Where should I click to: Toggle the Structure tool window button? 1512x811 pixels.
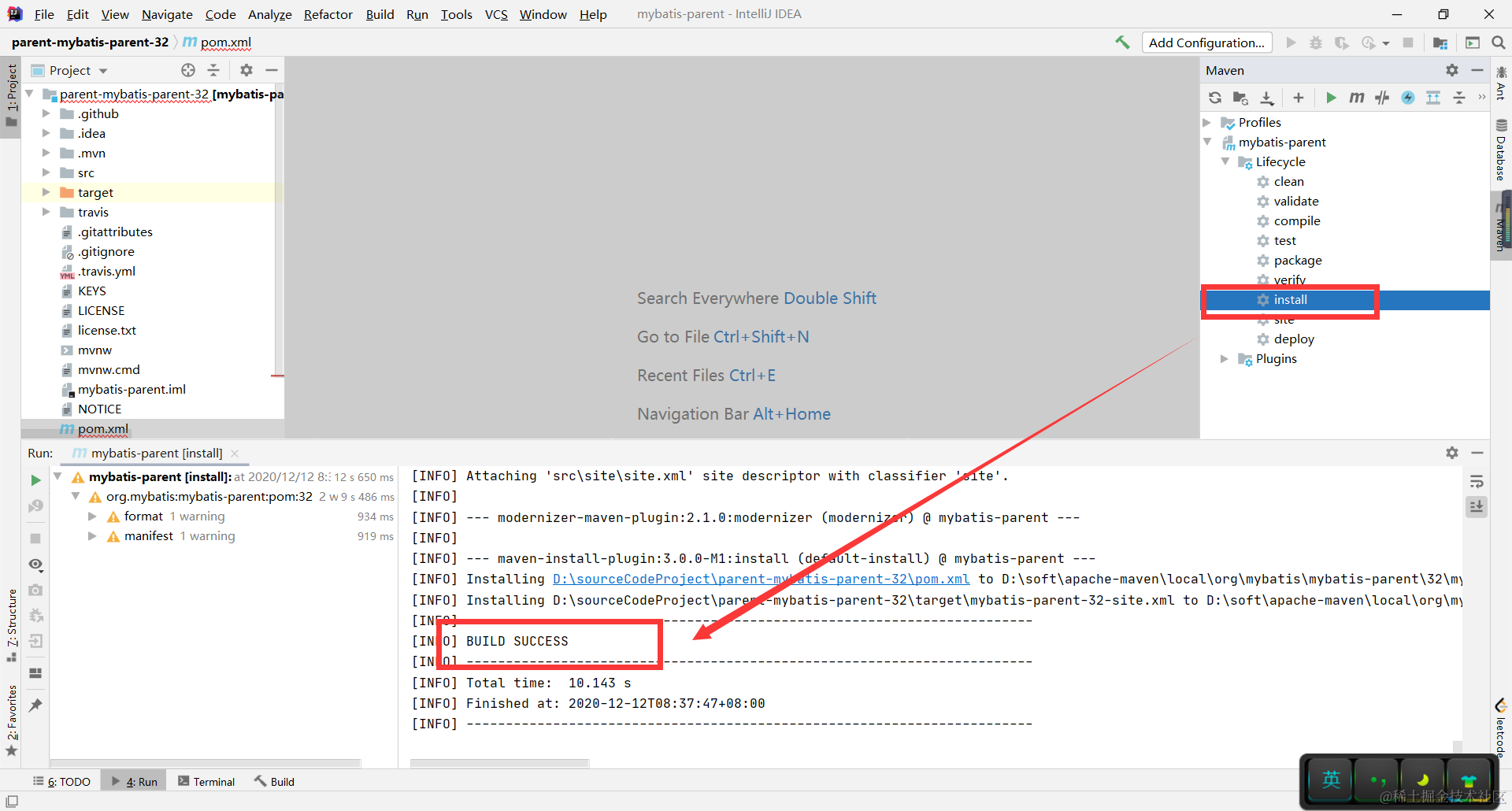pyautogui.click(x=11, y=625)
